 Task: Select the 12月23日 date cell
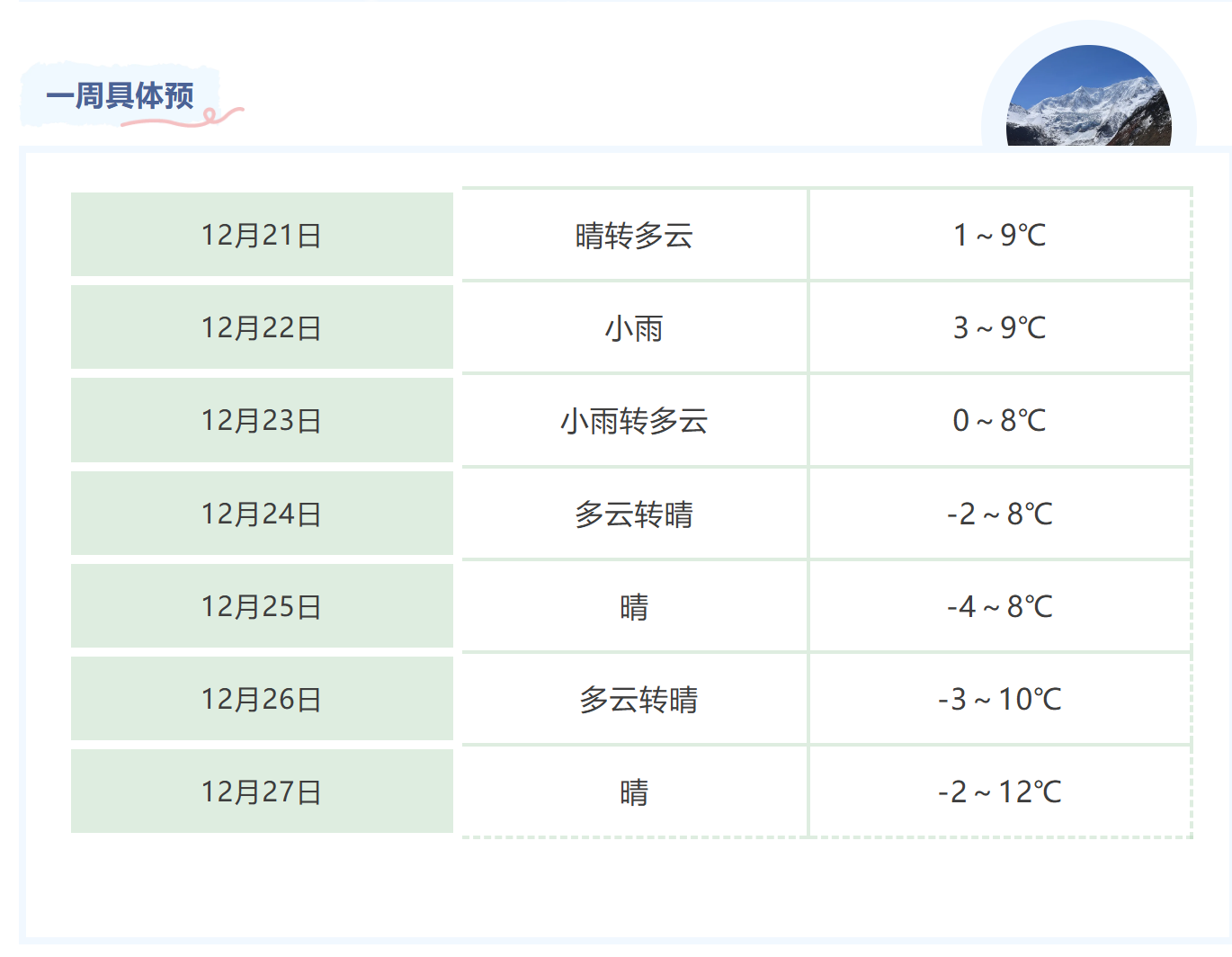point(262,420)
